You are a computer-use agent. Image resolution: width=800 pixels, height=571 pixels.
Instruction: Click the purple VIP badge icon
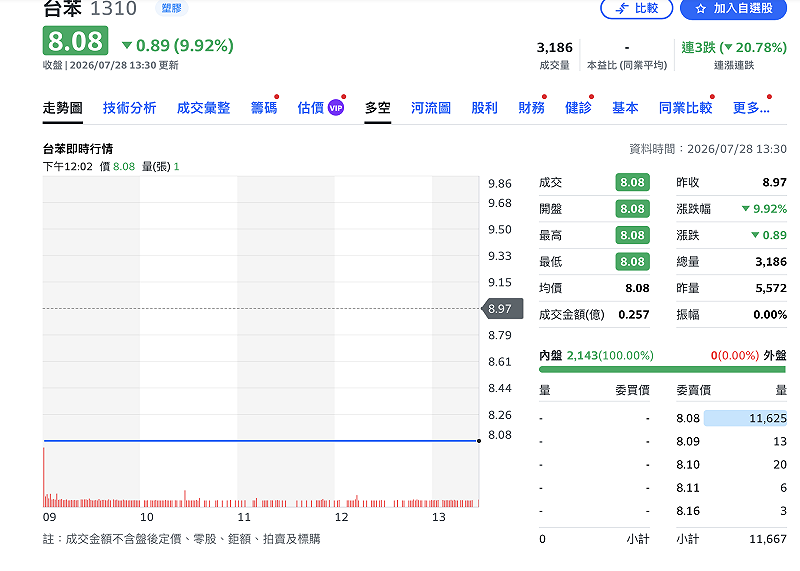point(336,108)
